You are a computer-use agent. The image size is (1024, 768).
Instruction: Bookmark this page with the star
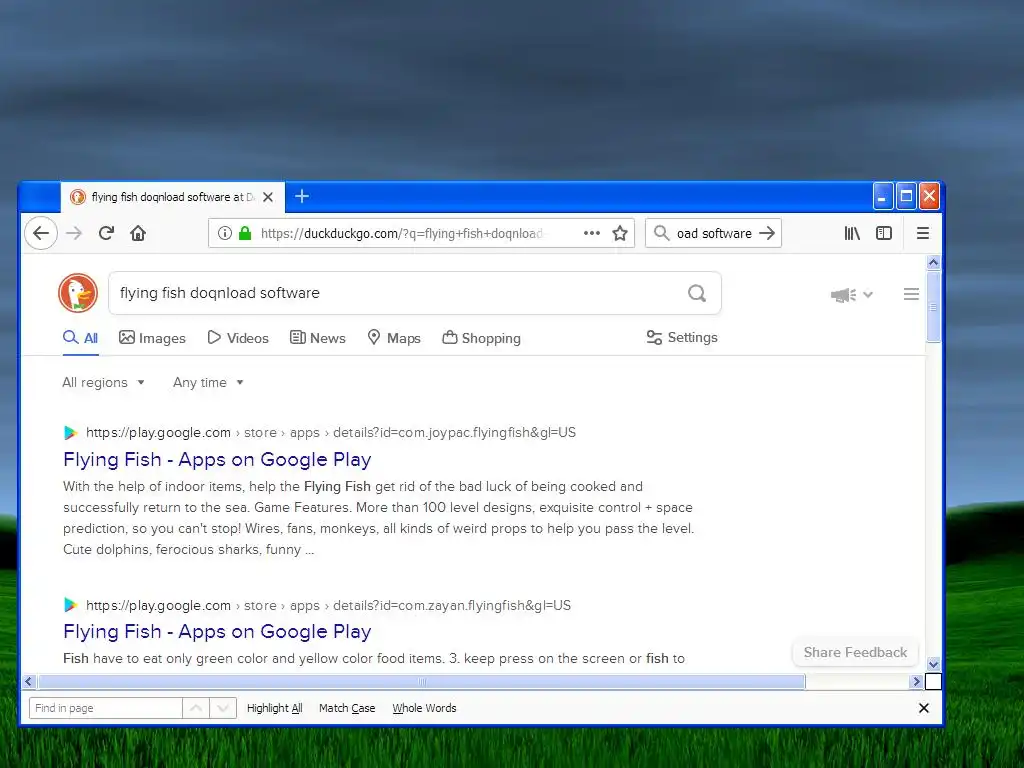point(620,233)
